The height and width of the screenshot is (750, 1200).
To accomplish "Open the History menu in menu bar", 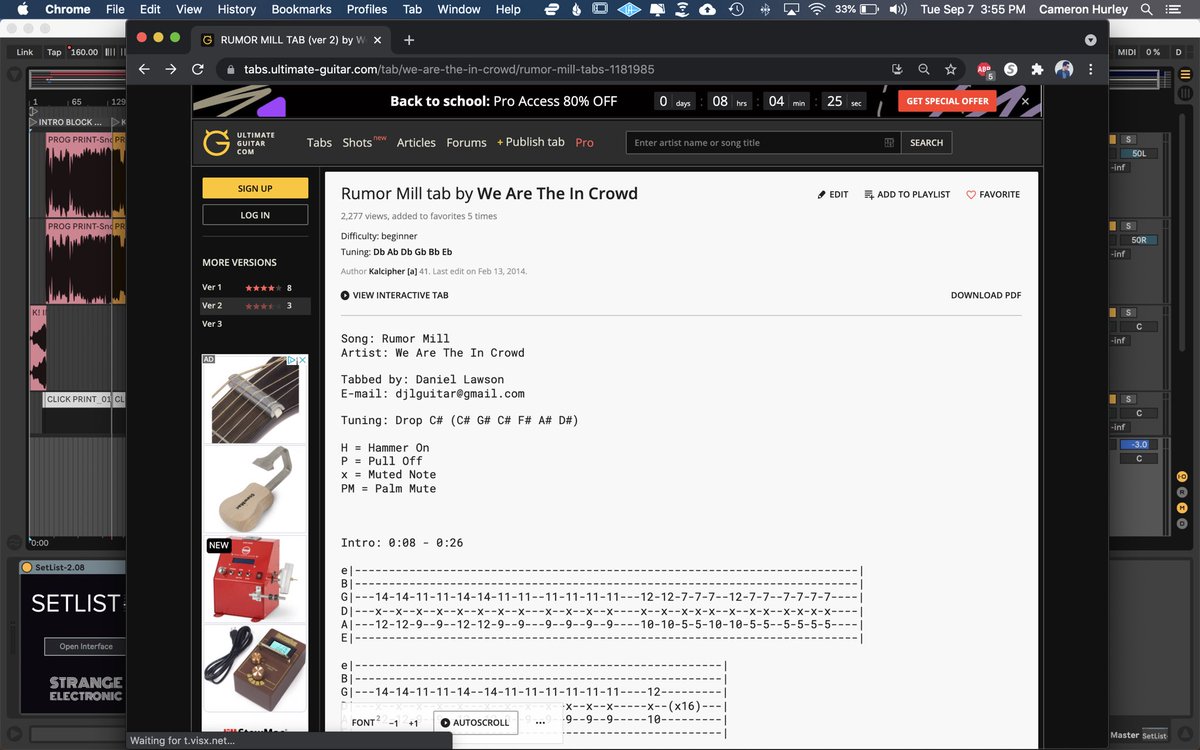I will (236, 9).
